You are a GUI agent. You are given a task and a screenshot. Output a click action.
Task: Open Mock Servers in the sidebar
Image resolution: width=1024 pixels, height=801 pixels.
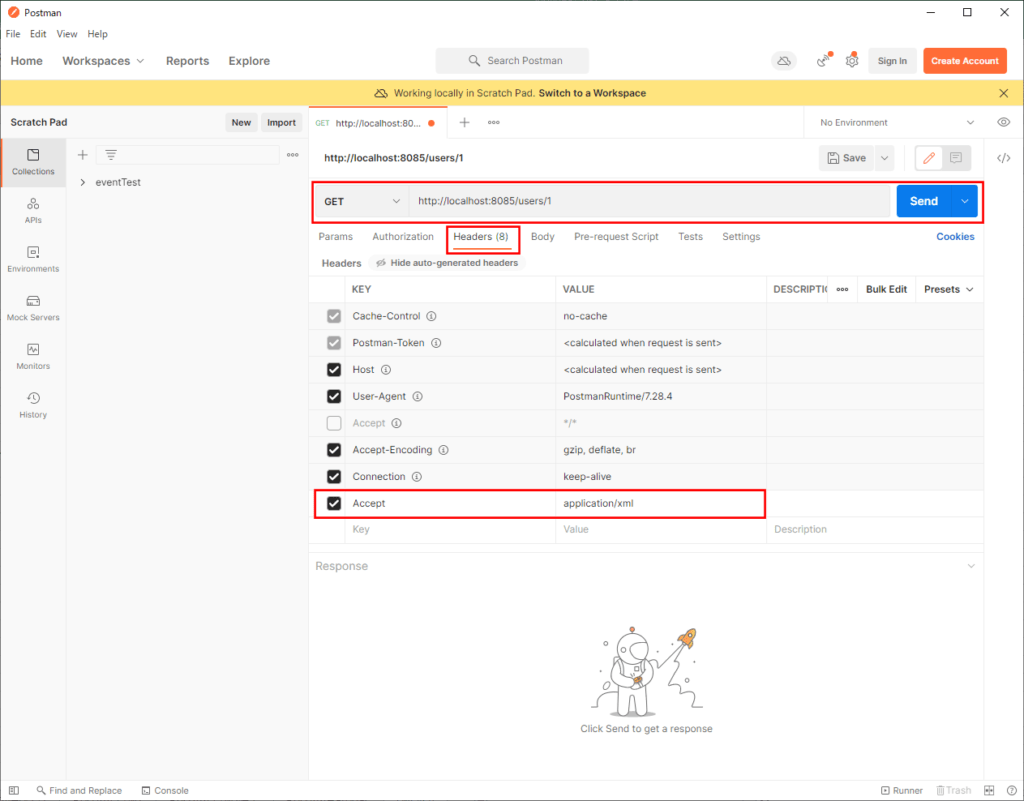click(33, 308)
